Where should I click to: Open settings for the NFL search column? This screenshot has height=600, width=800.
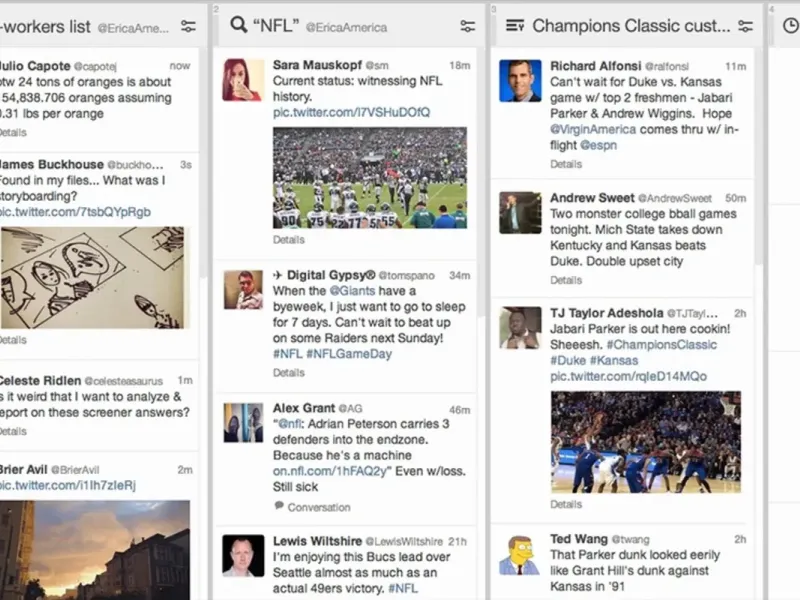pyautogui.click(x=467, y=26)
